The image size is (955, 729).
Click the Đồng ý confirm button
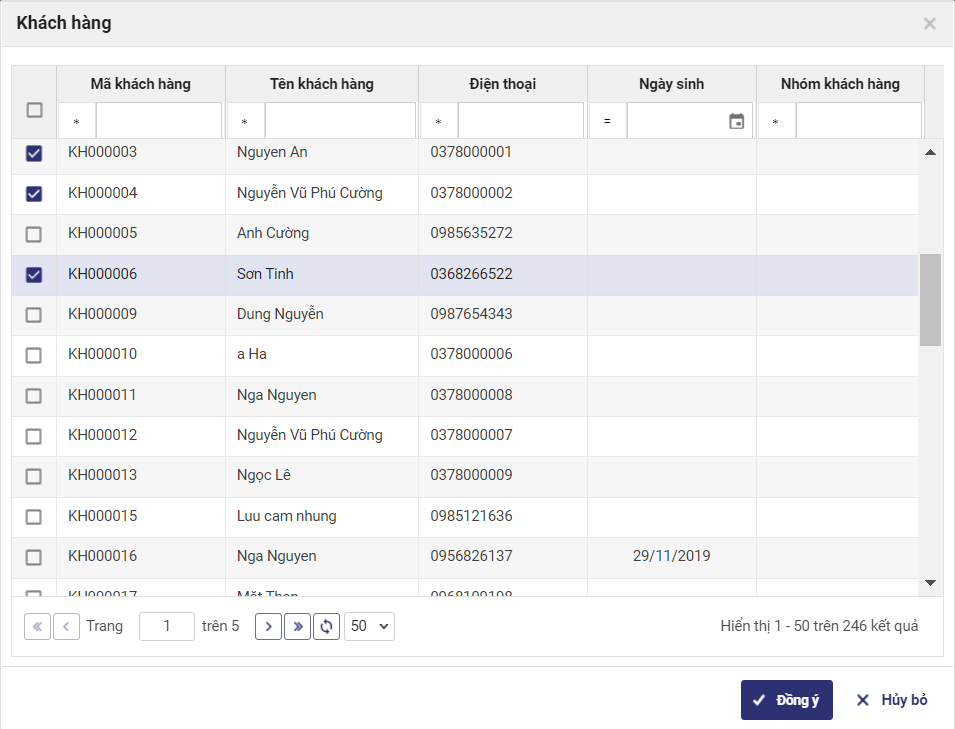tap(786, 700)
